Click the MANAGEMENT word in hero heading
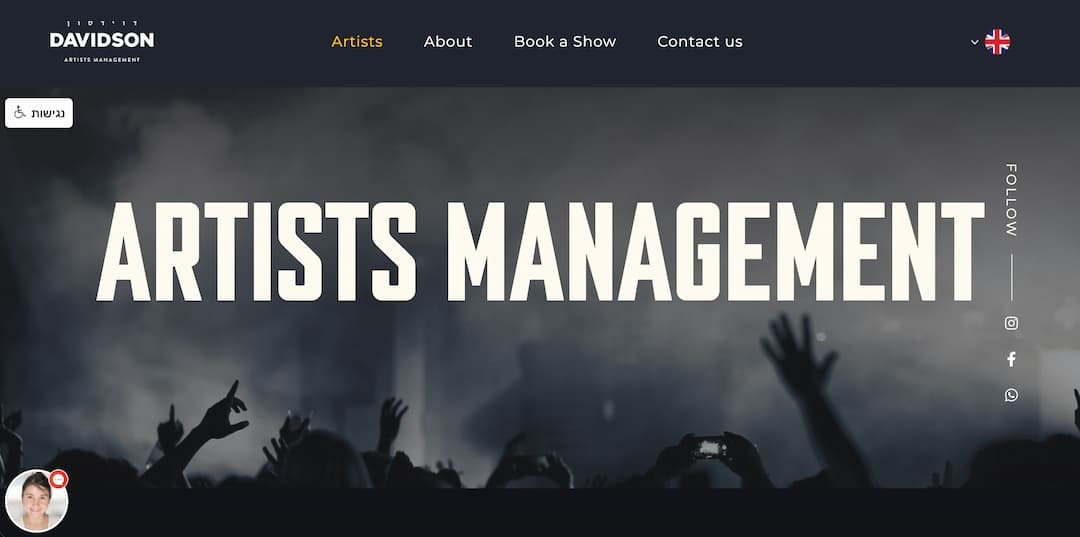The image size is (1080, 537). click(x=716, y=251)
